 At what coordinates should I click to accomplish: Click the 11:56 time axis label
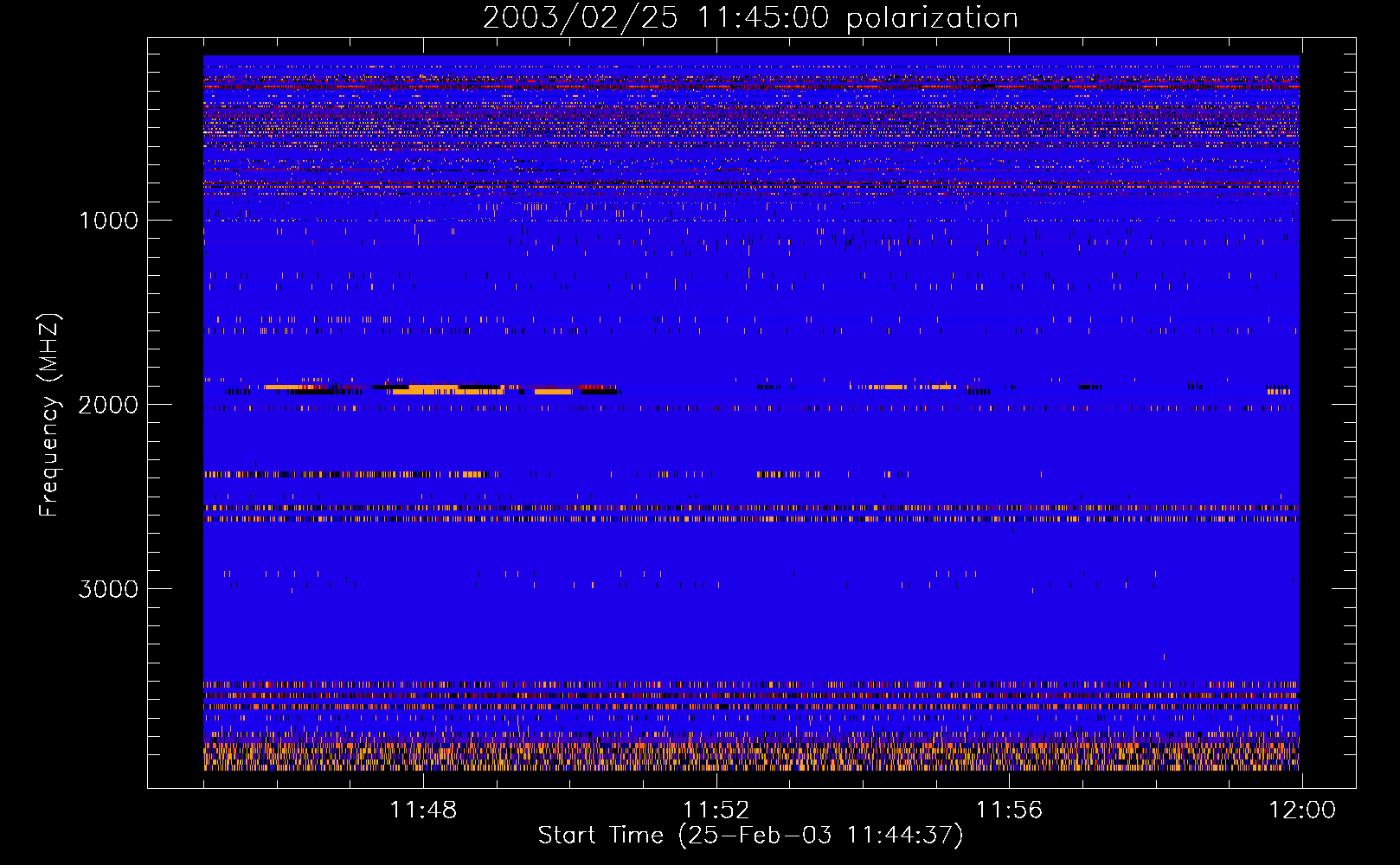tap(1009, 811)
